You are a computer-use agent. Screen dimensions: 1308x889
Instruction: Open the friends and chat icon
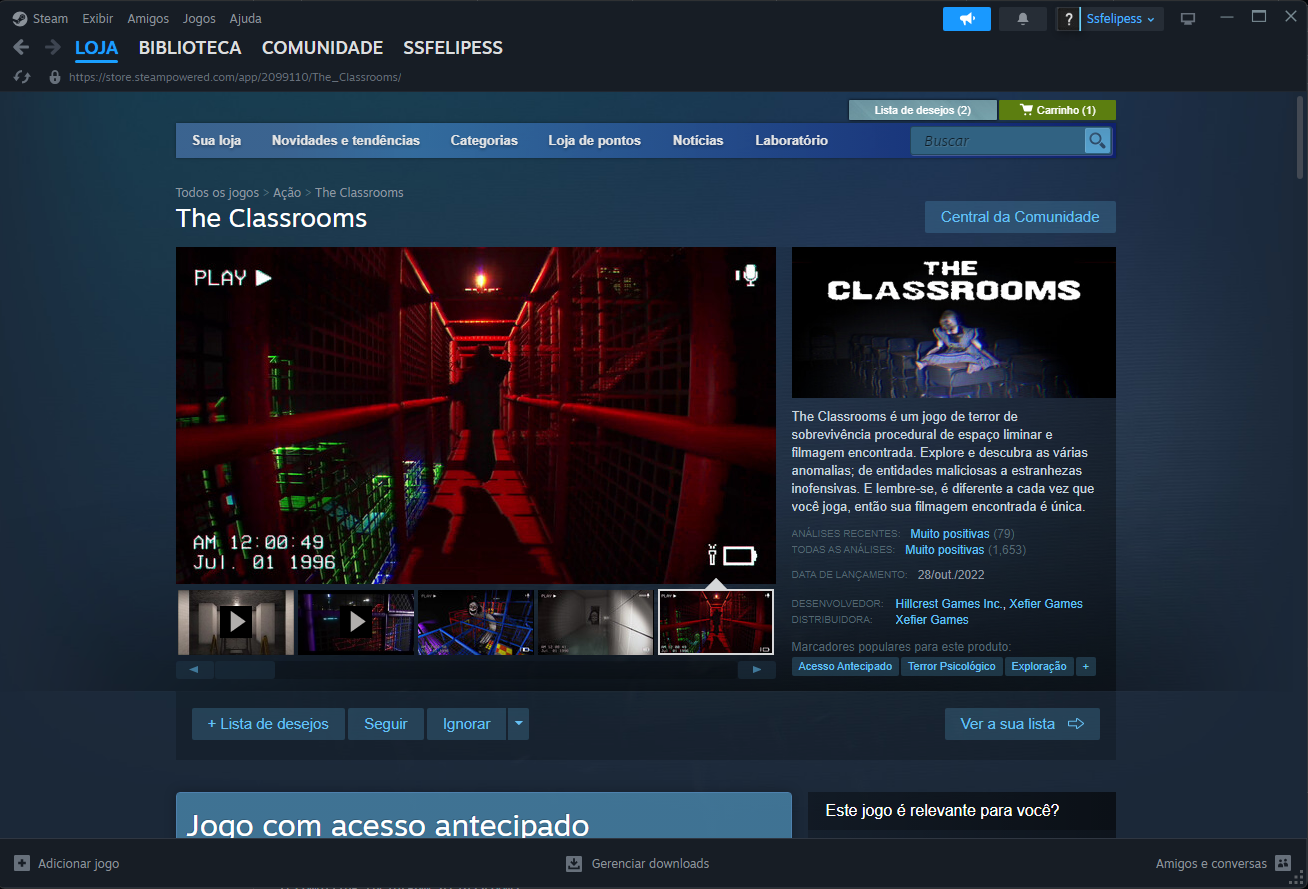tap(1284, 863)
